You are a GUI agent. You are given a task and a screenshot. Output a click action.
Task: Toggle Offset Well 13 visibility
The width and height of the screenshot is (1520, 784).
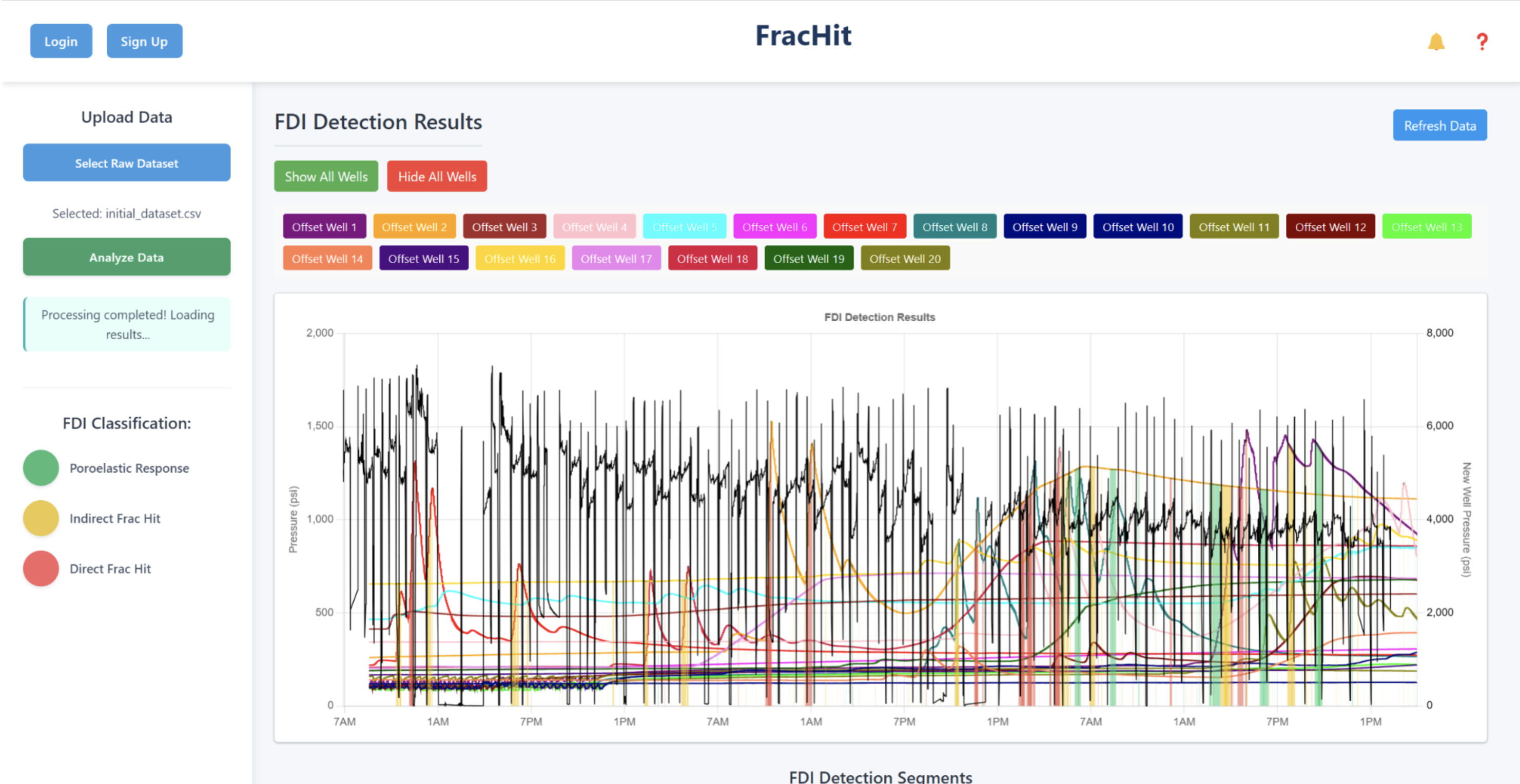tap(1427, 226)
